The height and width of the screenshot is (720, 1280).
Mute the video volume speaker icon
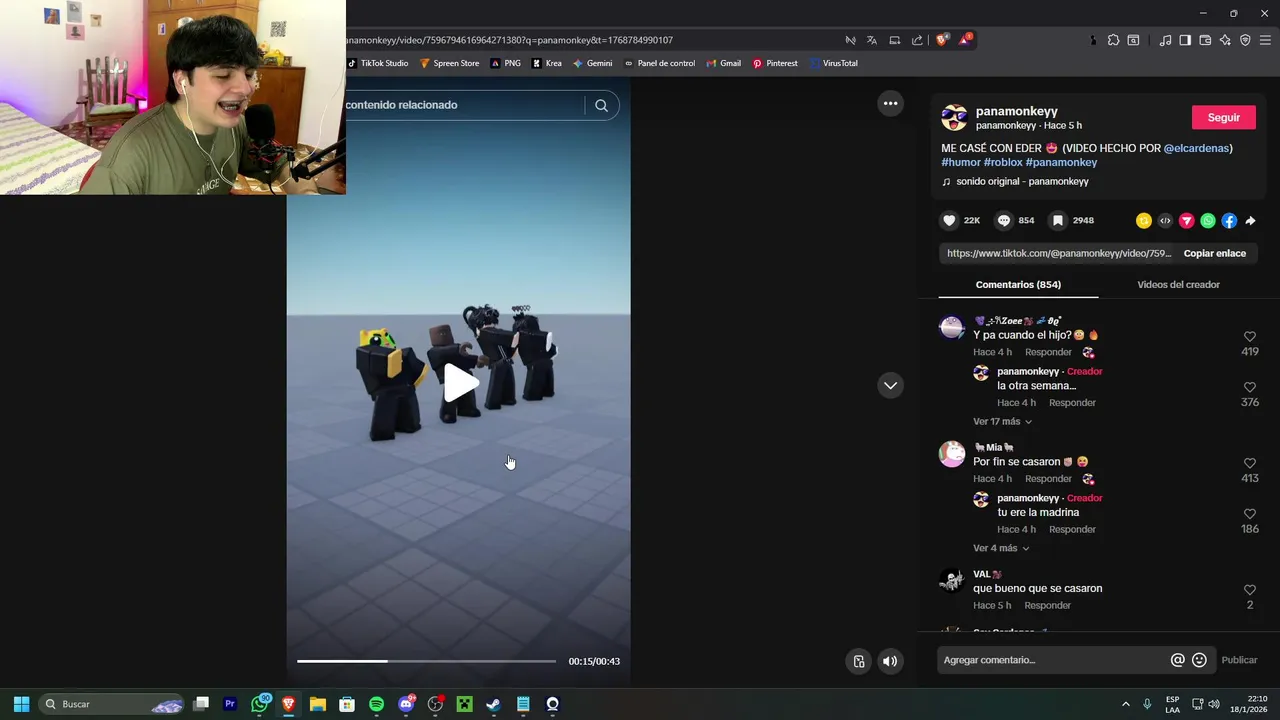[890, 661]
